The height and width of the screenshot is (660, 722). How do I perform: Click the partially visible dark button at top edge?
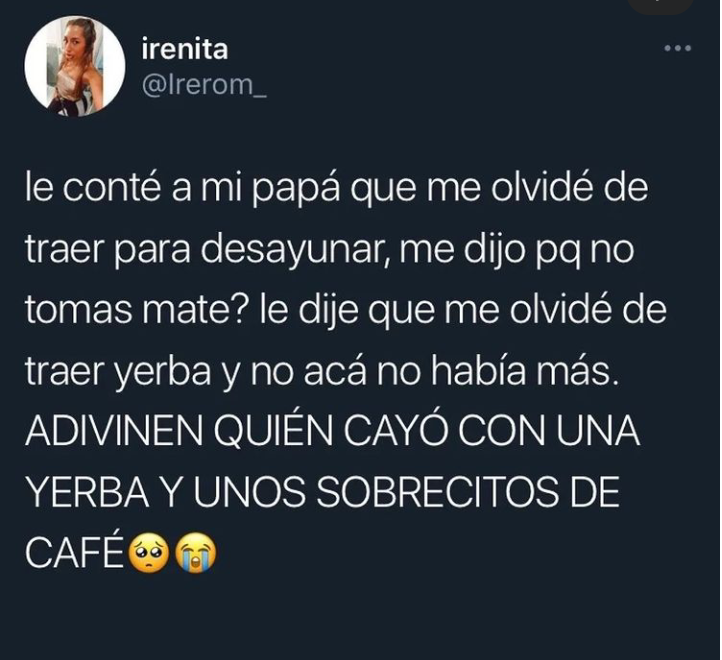point(660,6)
